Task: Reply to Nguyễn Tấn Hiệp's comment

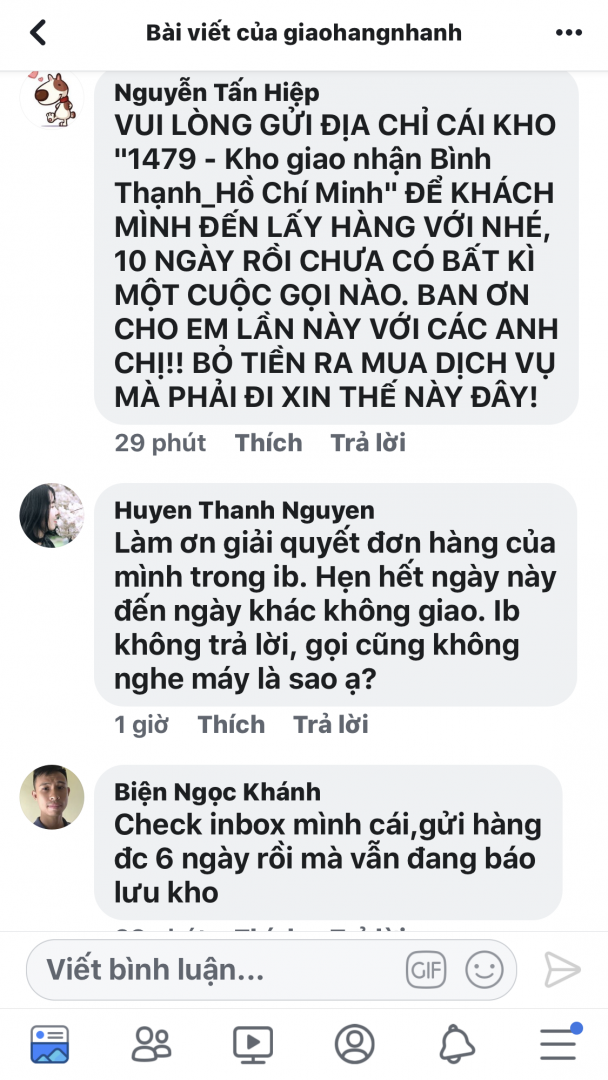Action: click(368, 443)
